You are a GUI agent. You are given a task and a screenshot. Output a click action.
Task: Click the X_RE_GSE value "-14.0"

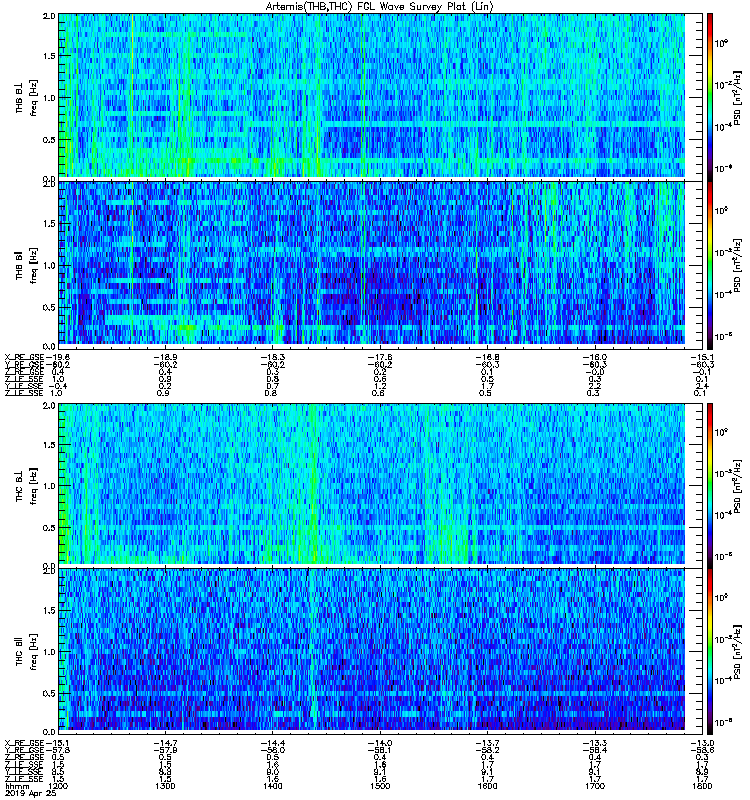pos(380,743)
